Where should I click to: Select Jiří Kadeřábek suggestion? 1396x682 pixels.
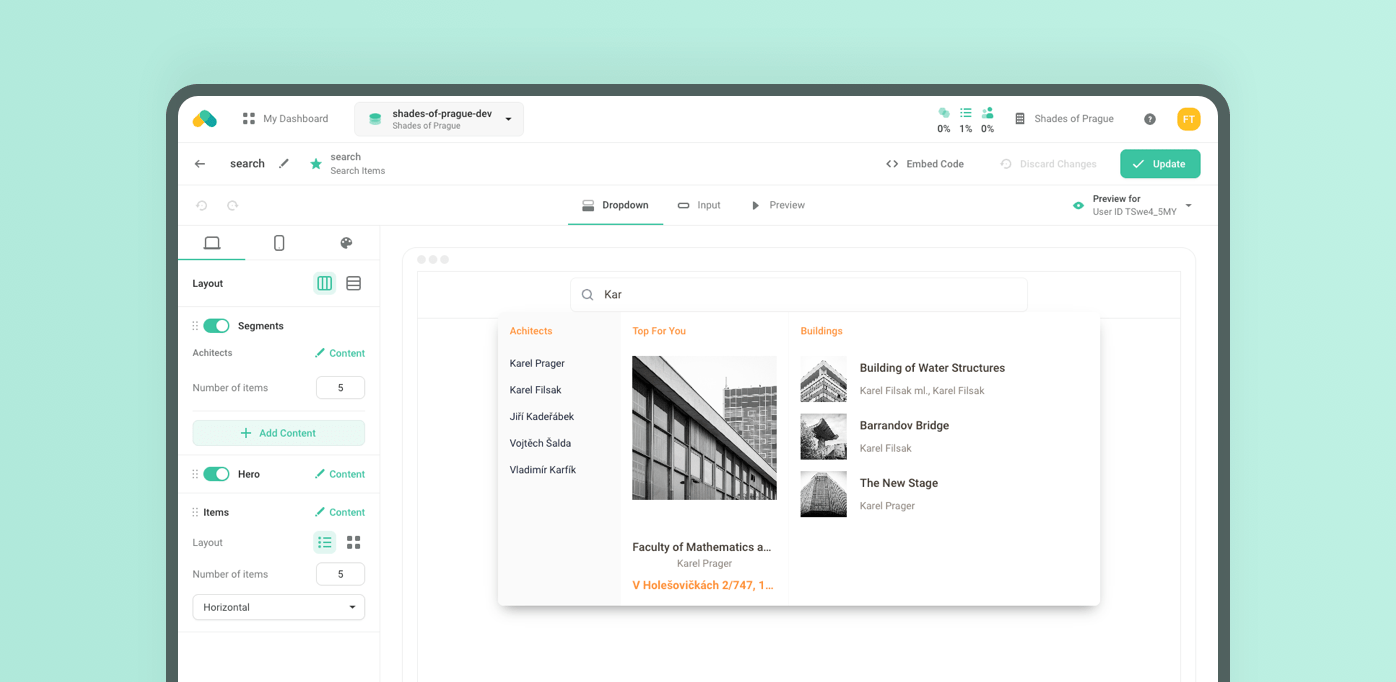click(x=542, y=417)
